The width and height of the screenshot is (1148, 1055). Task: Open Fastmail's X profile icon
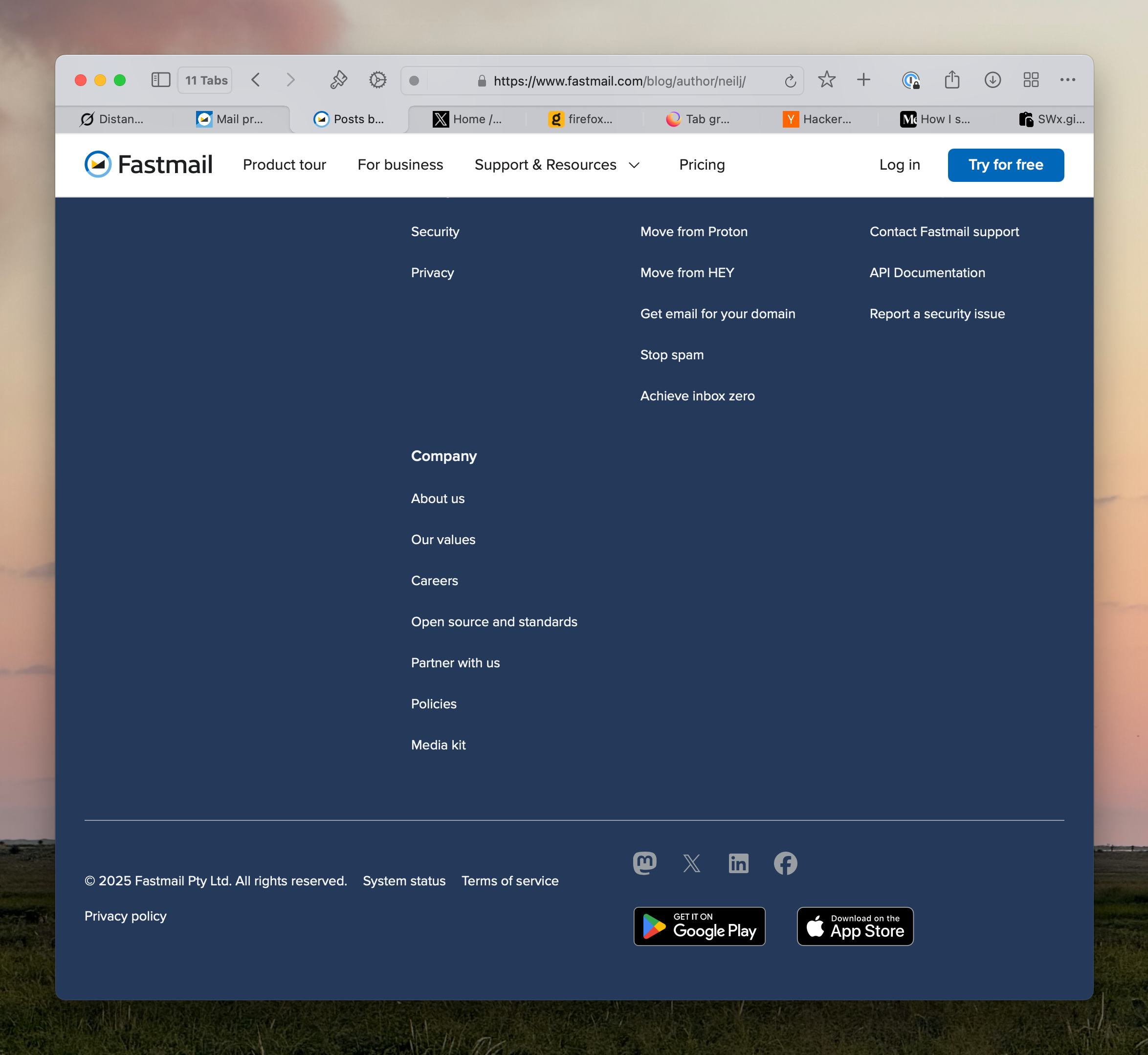pos(691,863)
